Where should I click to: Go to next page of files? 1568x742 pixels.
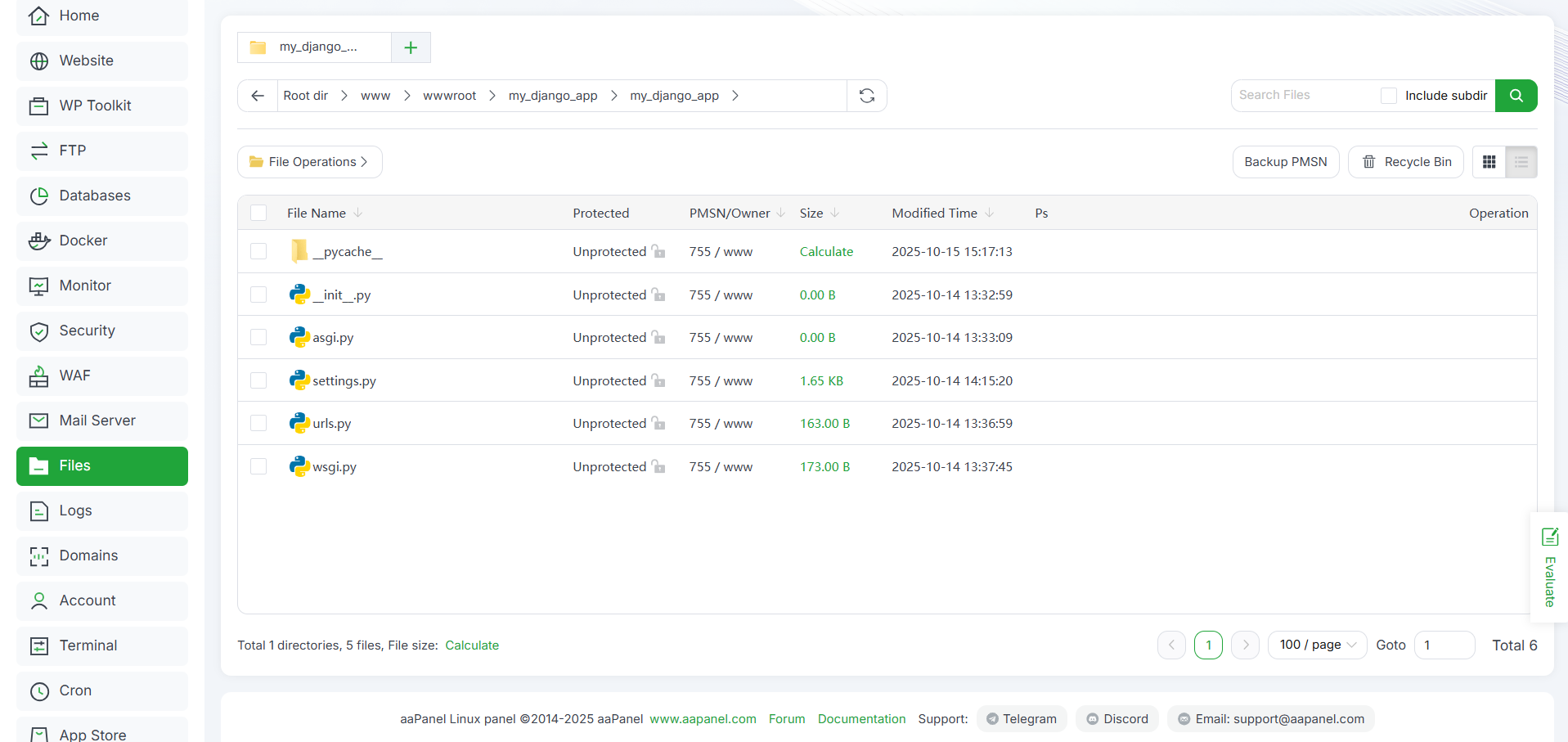[1245, 645]
